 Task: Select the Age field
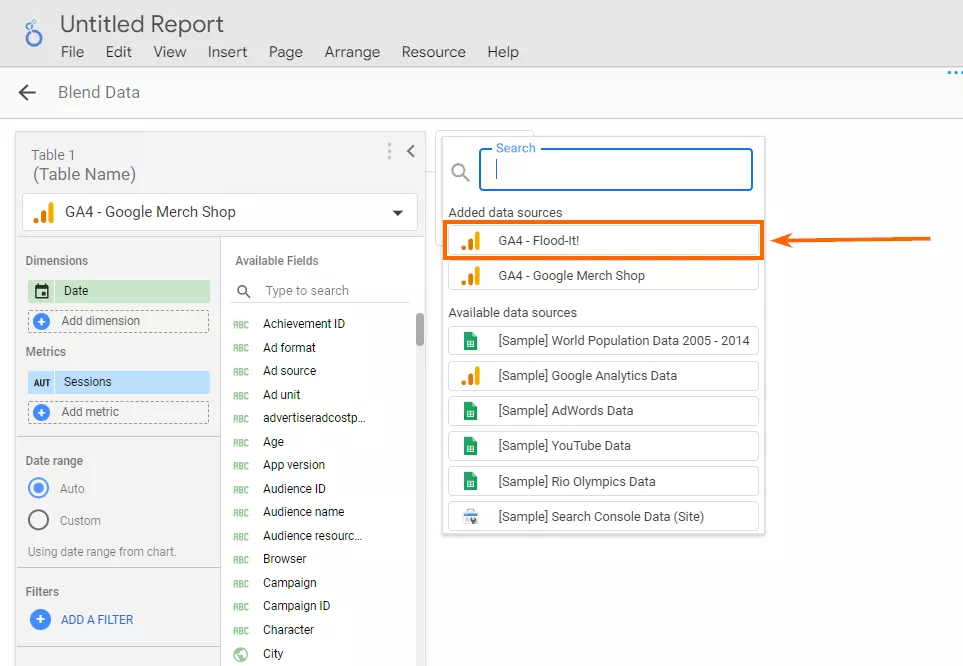point(273,442)
